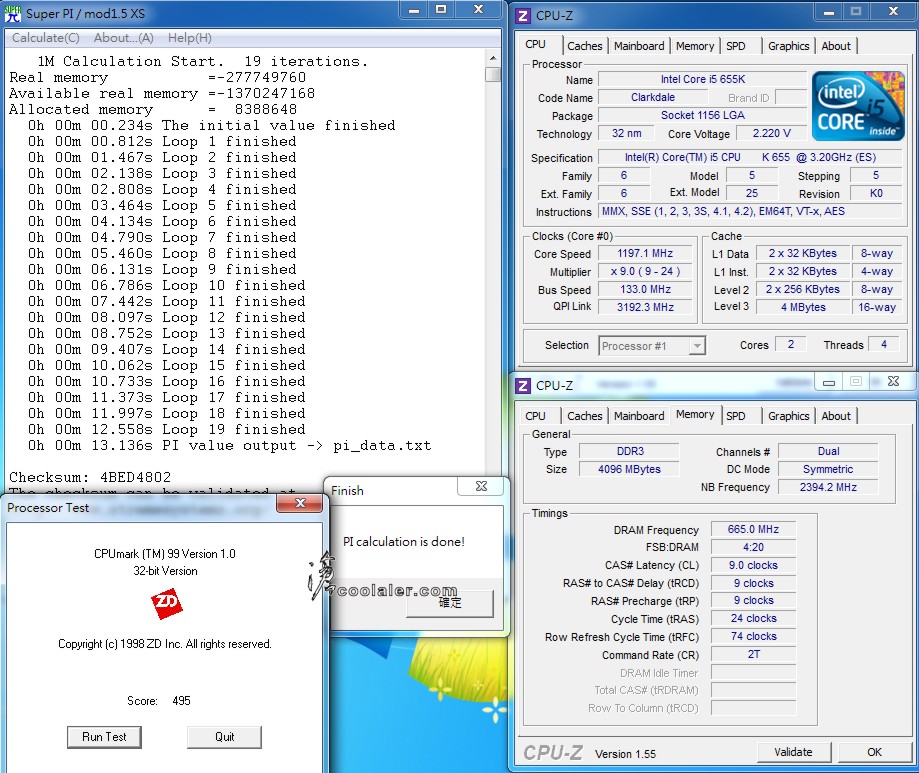Switch to Graphics tab in upper CPU-Z window
The height and width of the screenshot is (773, 919).
tap(788, 46)
